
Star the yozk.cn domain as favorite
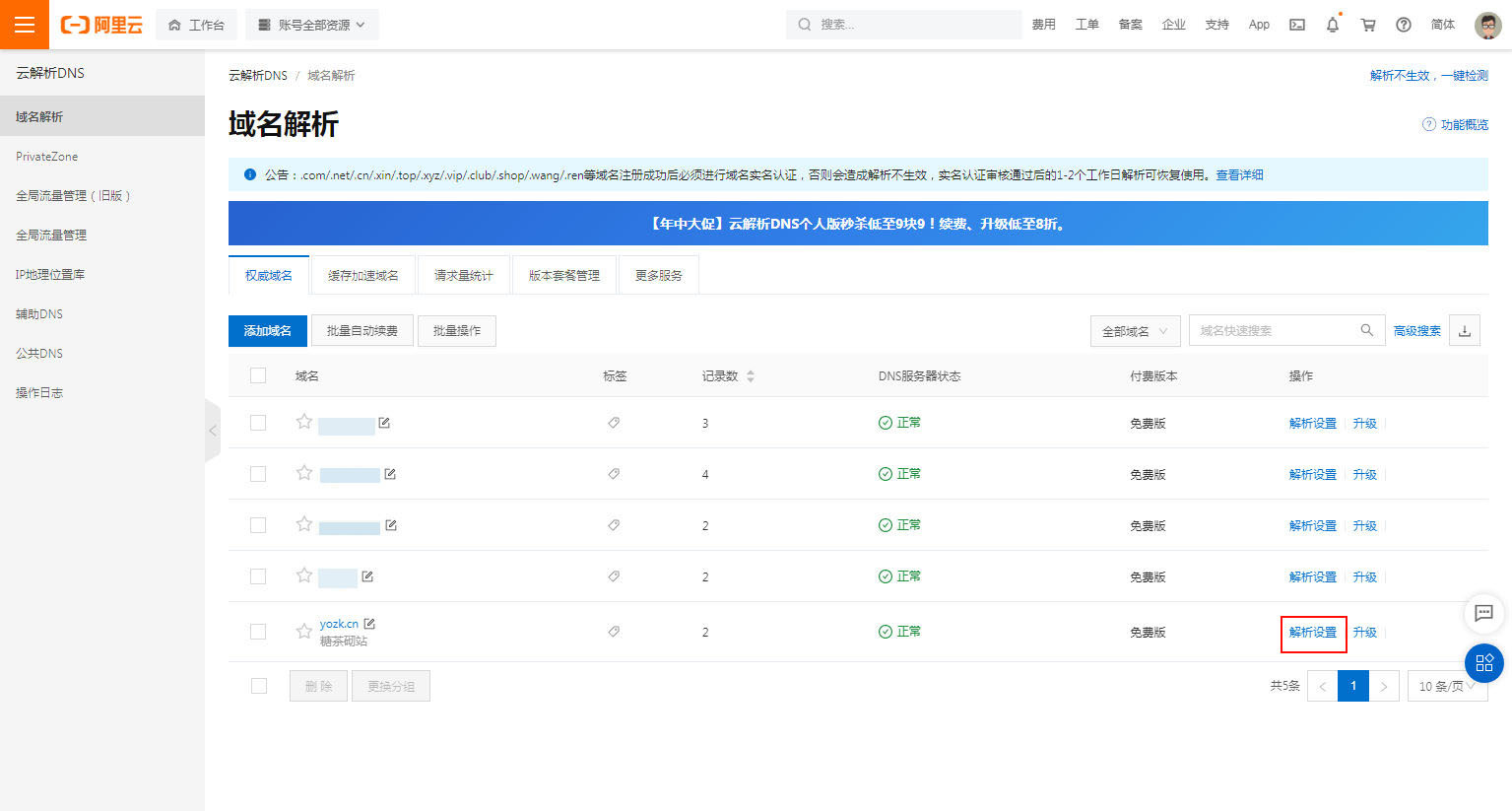pos(303,632)
